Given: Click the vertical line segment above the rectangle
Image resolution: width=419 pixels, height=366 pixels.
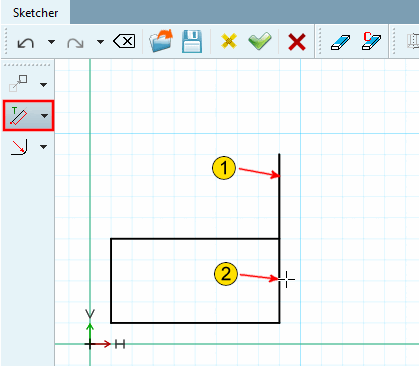Looking at the screenshot, I should (279, 196).
